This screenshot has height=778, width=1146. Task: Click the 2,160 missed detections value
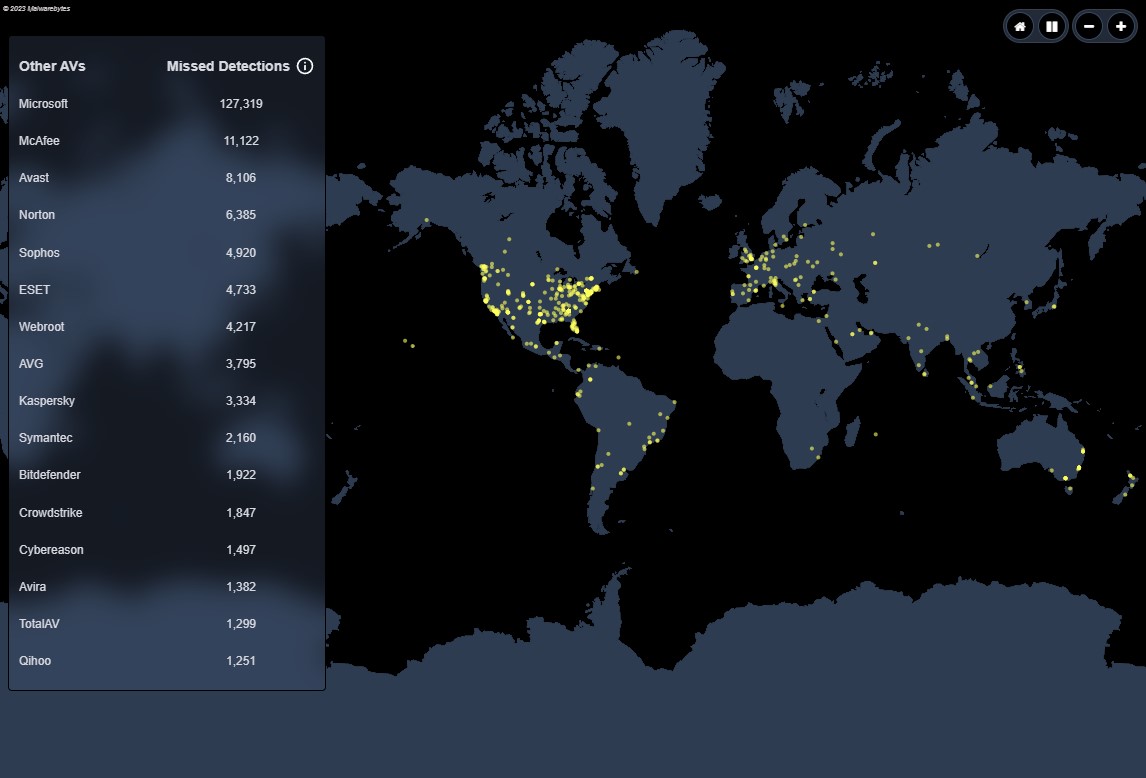coord(241,437)
